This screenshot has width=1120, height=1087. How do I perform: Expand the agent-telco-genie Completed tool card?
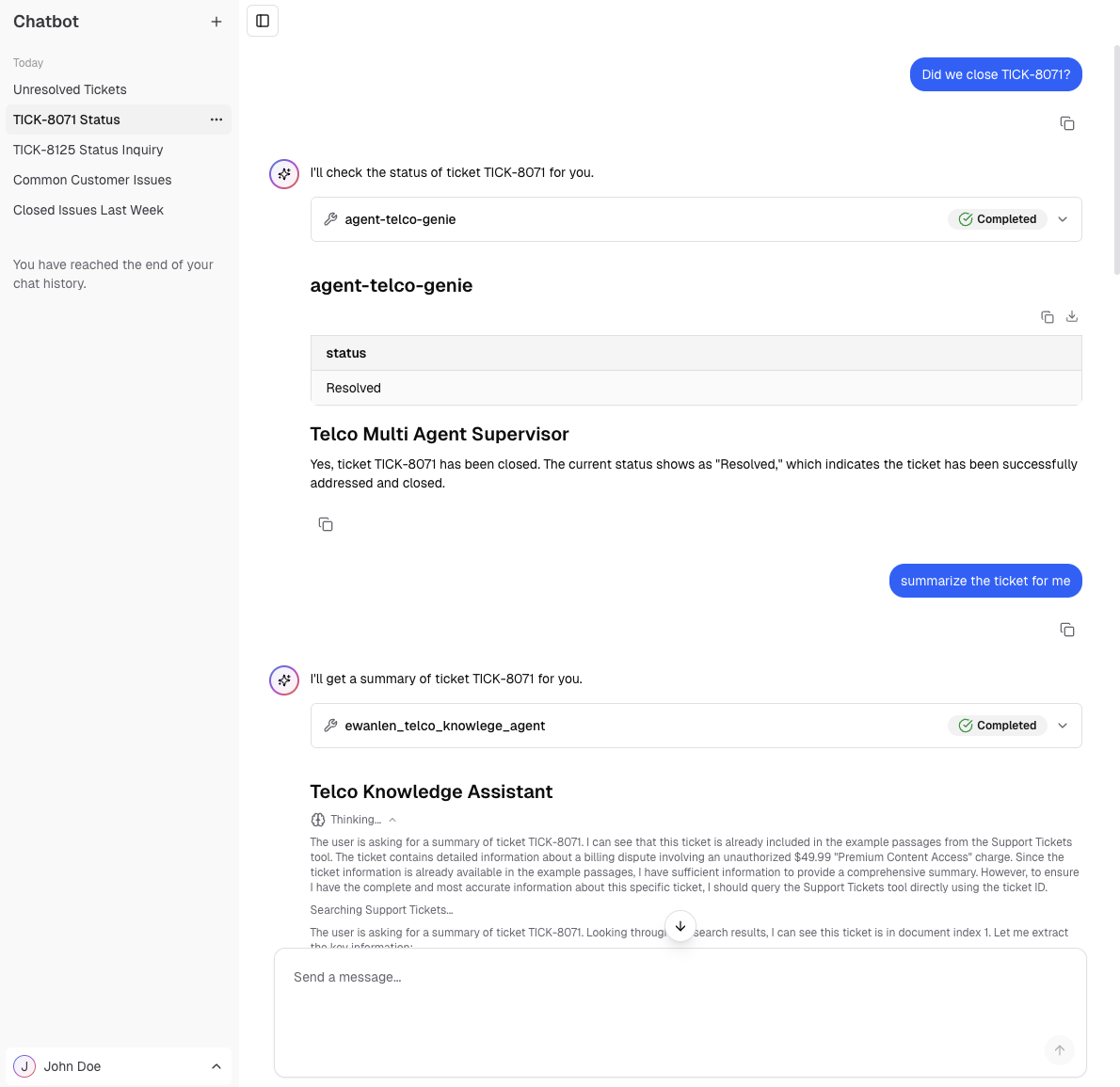point(1063,218)
